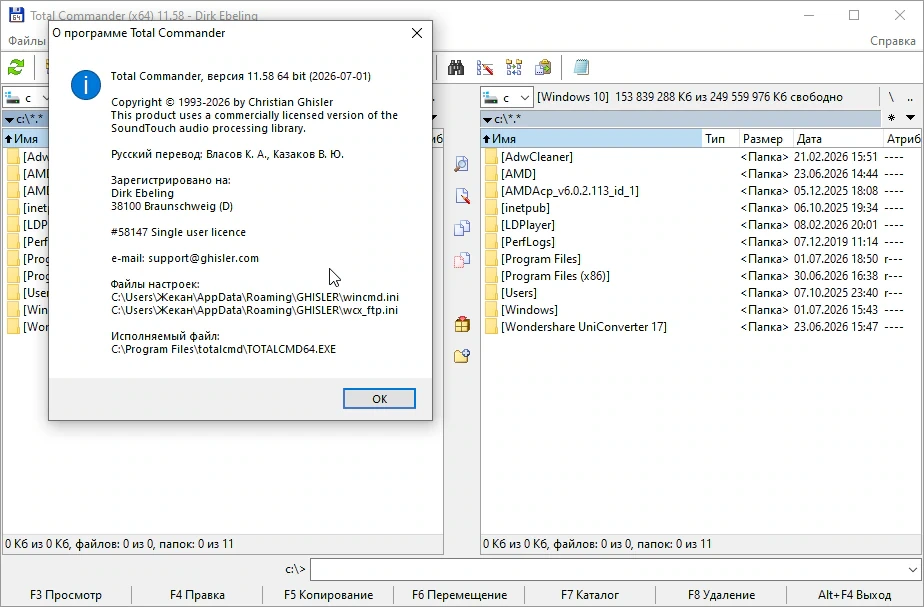Click the view file magnifier icon

[462, 164]
